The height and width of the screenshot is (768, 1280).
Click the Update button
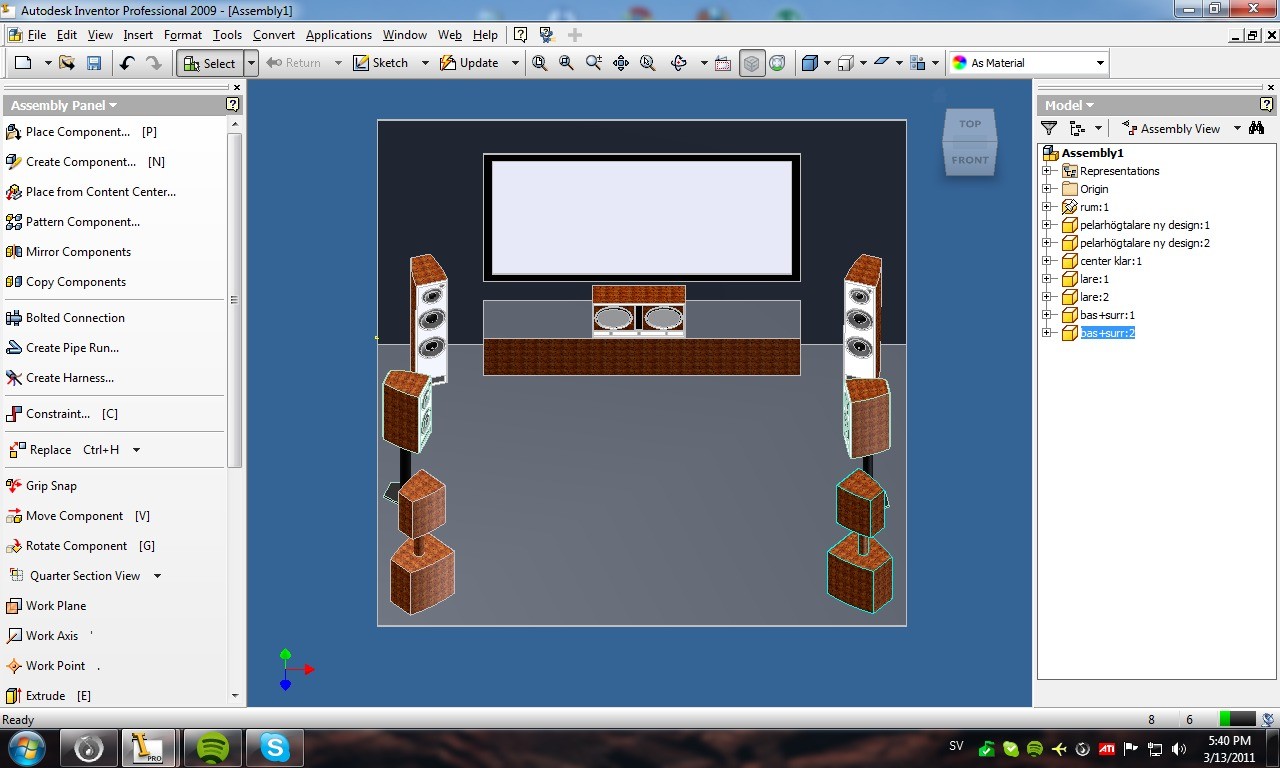[x=470, y=63]
